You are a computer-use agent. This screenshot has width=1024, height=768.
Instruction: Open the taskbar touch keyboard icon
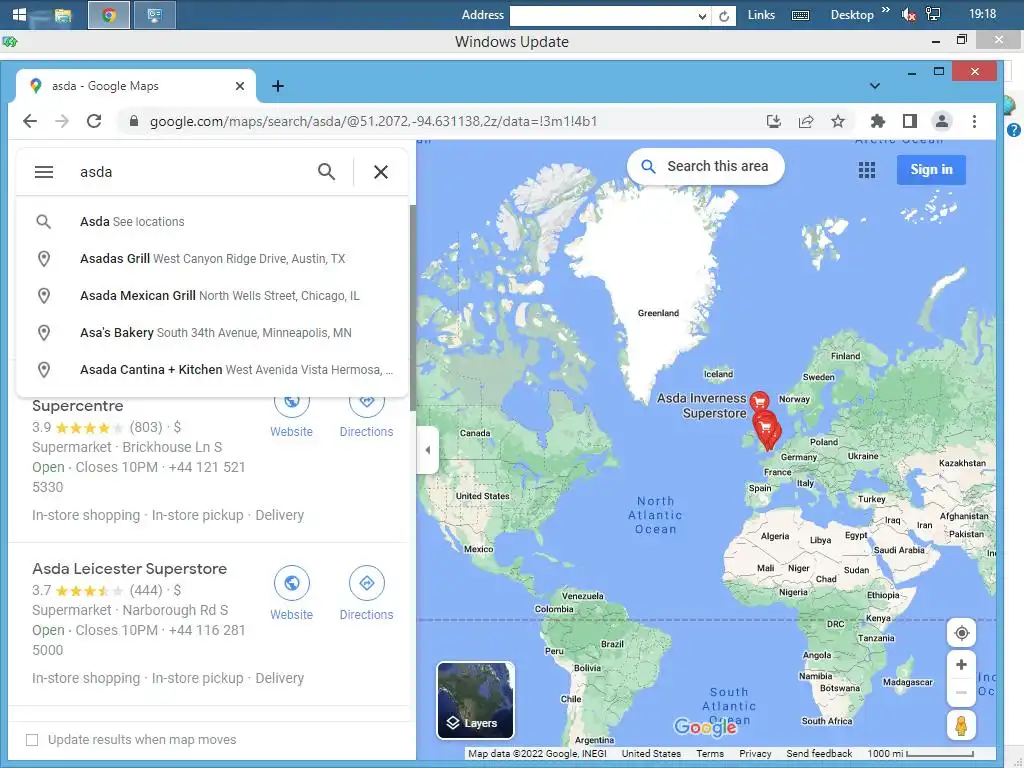pyautogui.click(x=800, y=15)
